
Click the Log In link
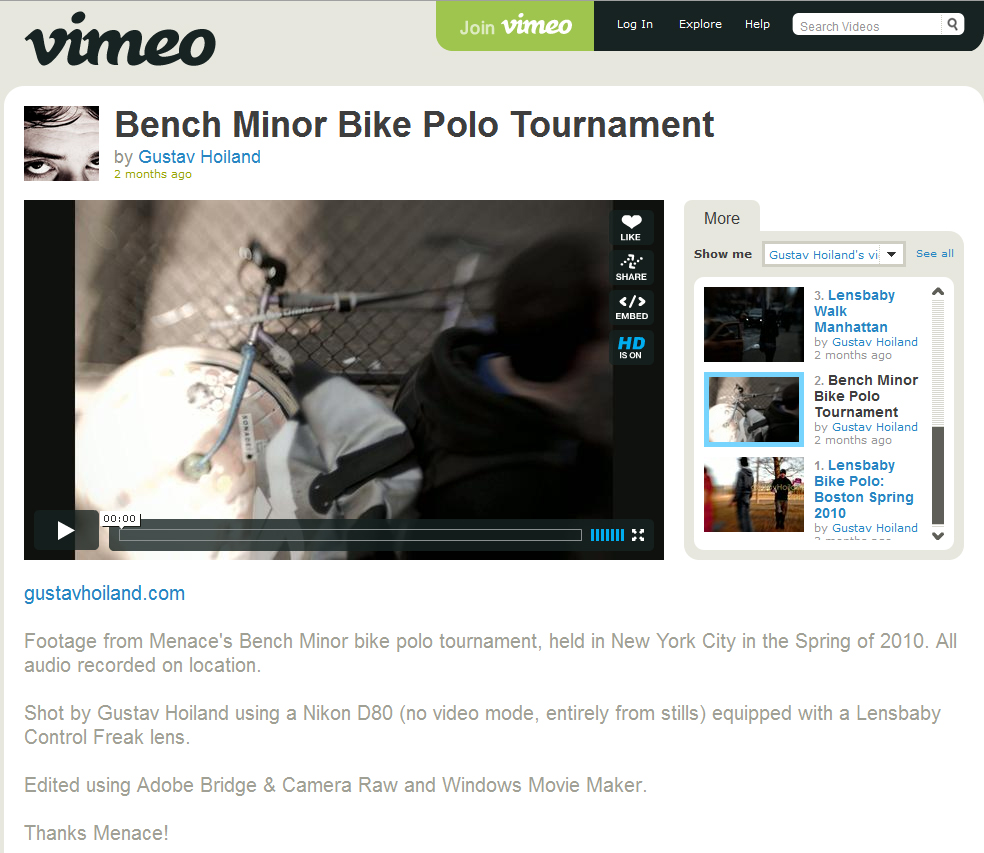coord(634,24)
